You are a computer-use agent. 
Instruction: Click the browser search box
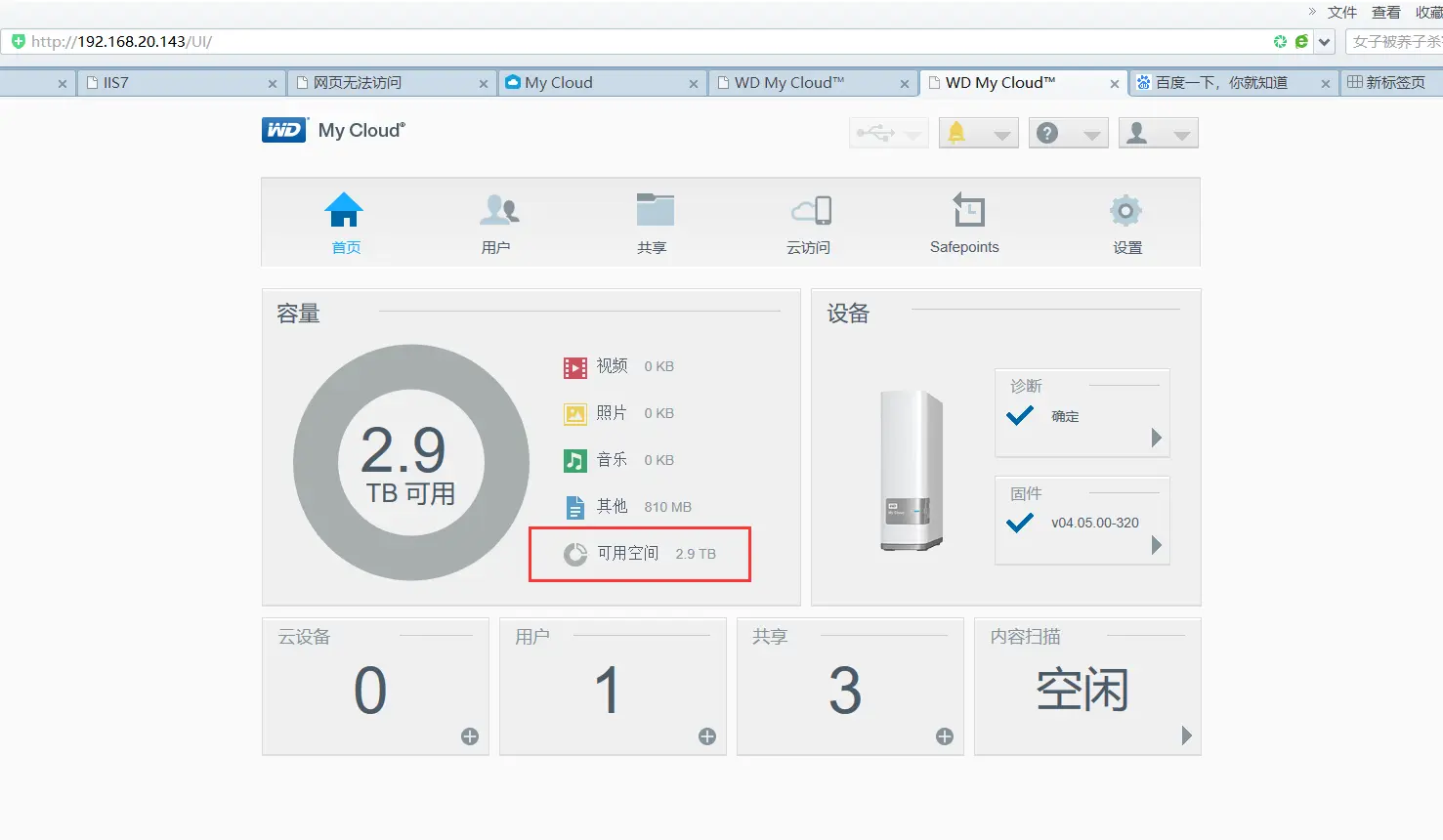tap(1394, 42)
